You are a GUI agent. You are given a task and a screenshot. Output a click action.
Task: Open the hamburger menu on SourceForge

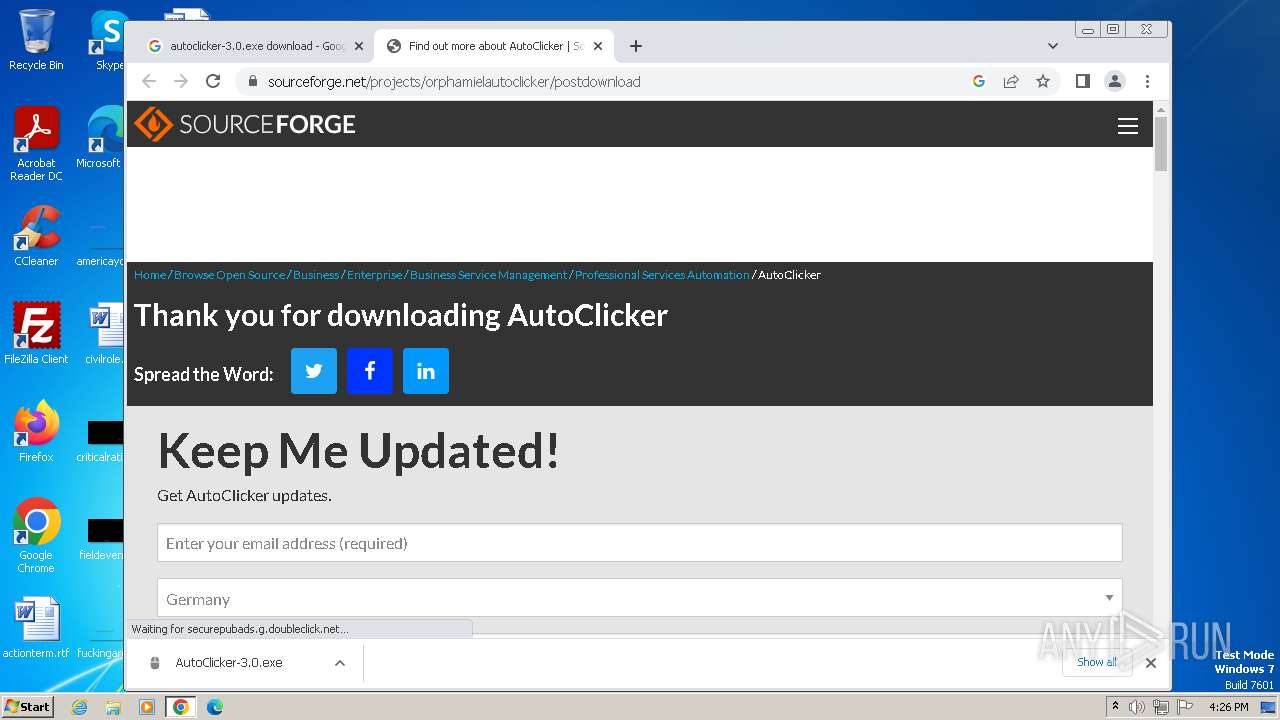tap(1128, 125)
